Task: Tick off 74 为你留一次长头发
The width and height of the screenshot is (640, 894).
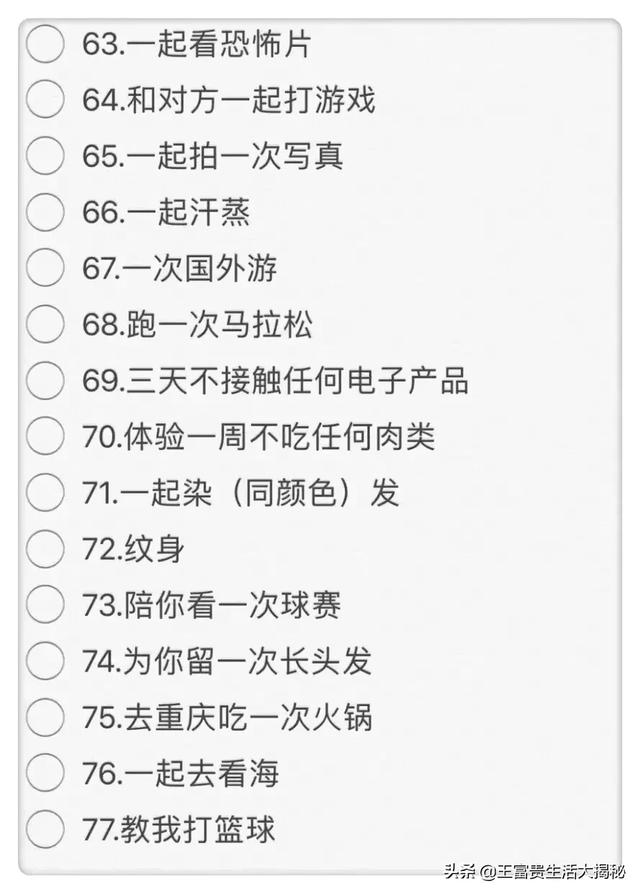Action: point(45,660)
